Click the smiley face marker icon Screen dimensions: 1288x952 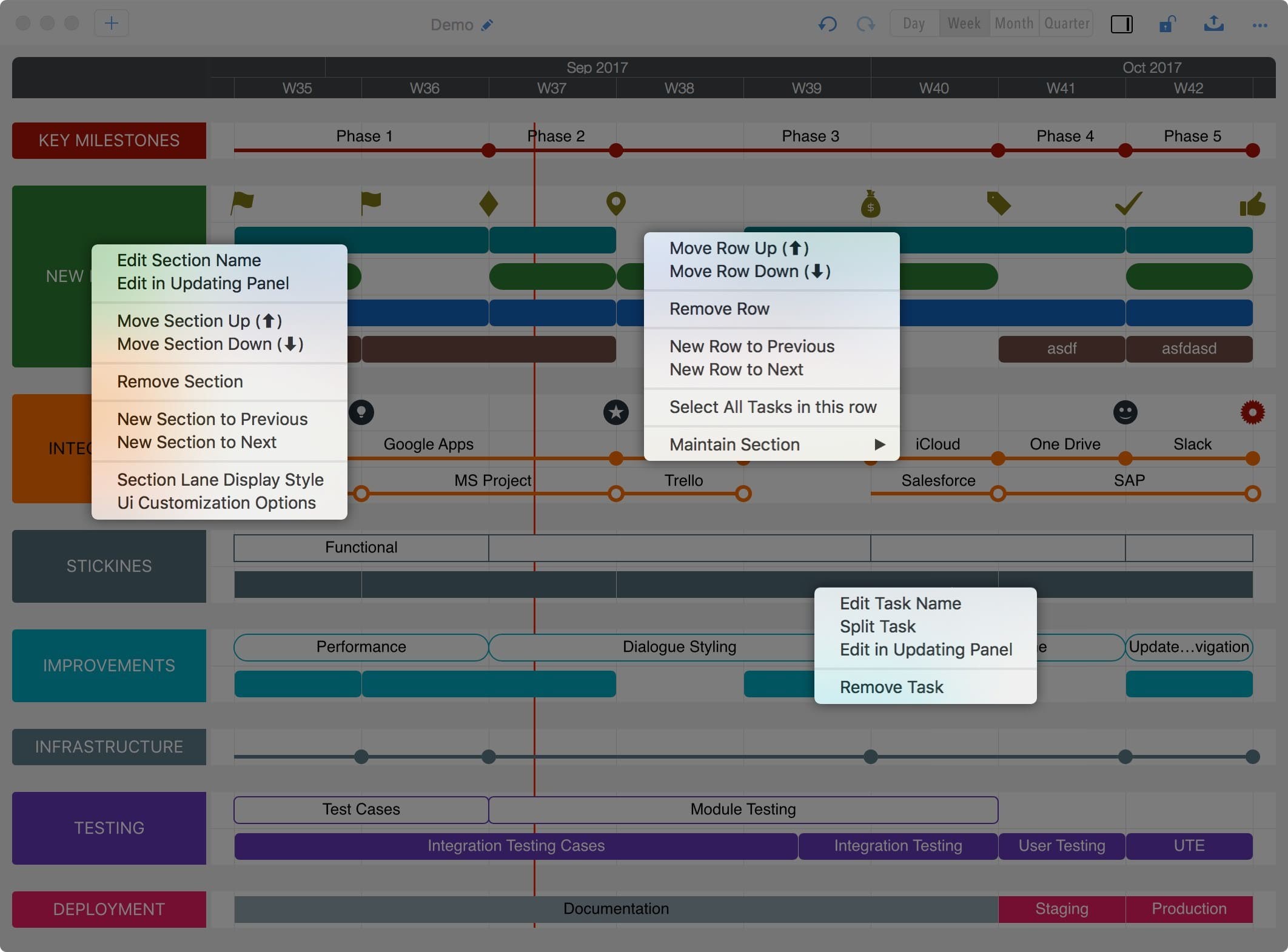tap(1125, 412)
